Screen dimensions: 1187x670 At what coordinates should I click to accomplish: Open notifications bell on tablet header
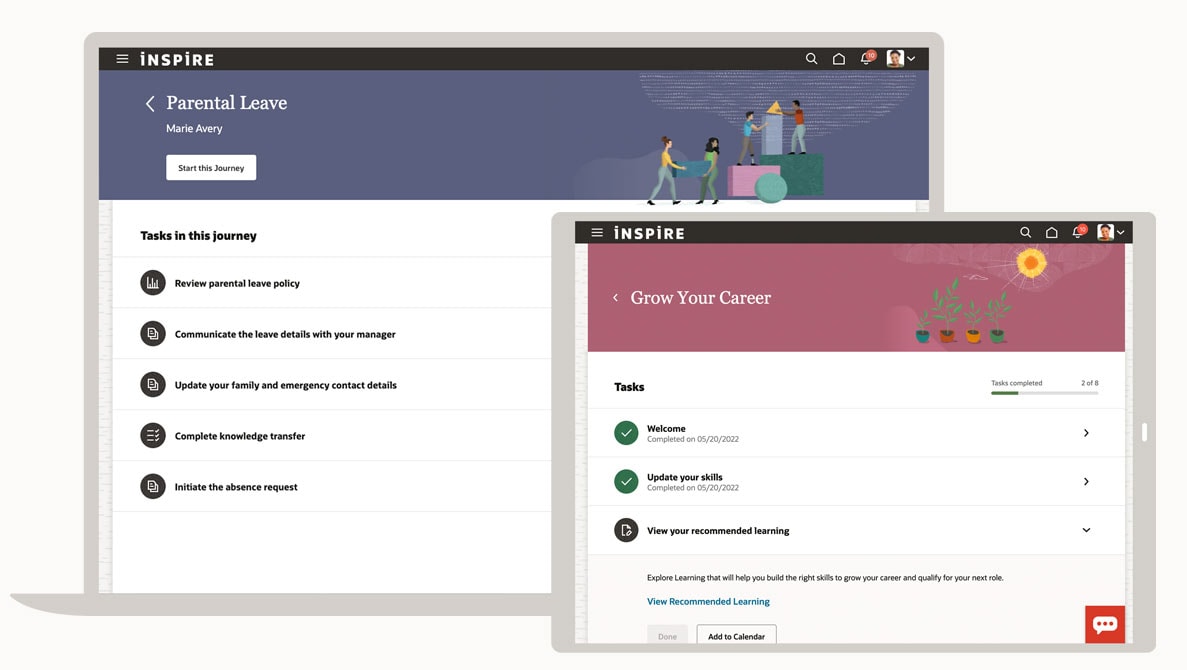tap(1078, 232)
